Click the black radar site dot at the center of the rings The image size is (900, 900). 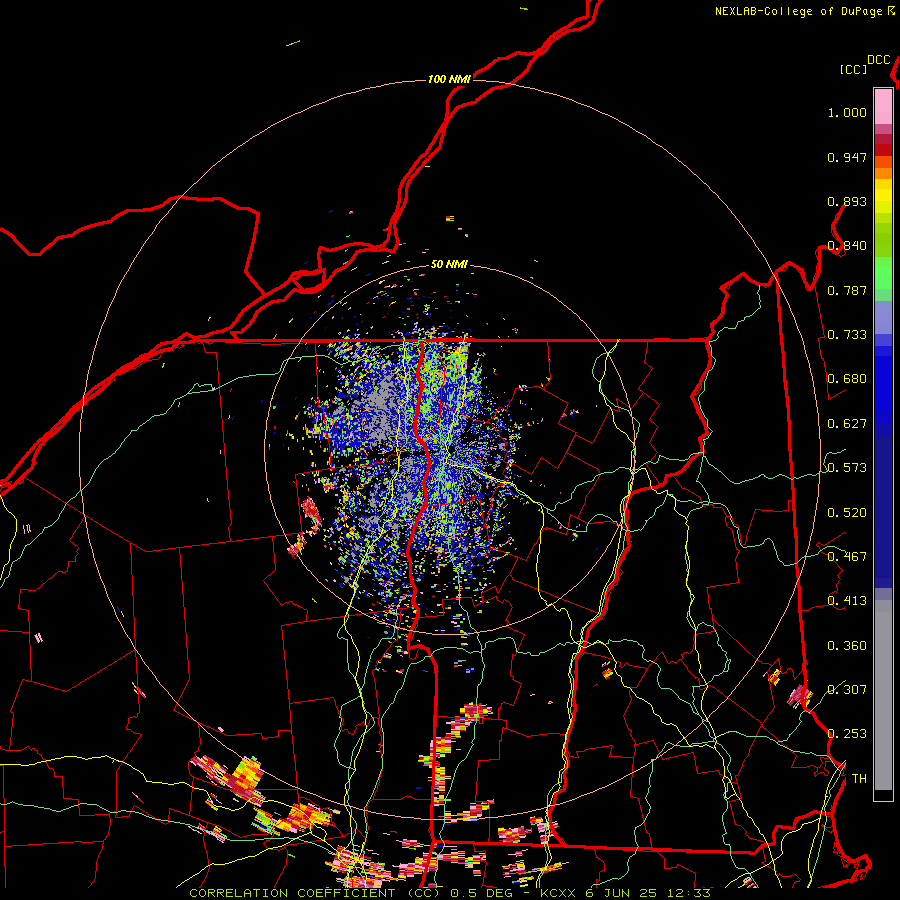point(452,448)
